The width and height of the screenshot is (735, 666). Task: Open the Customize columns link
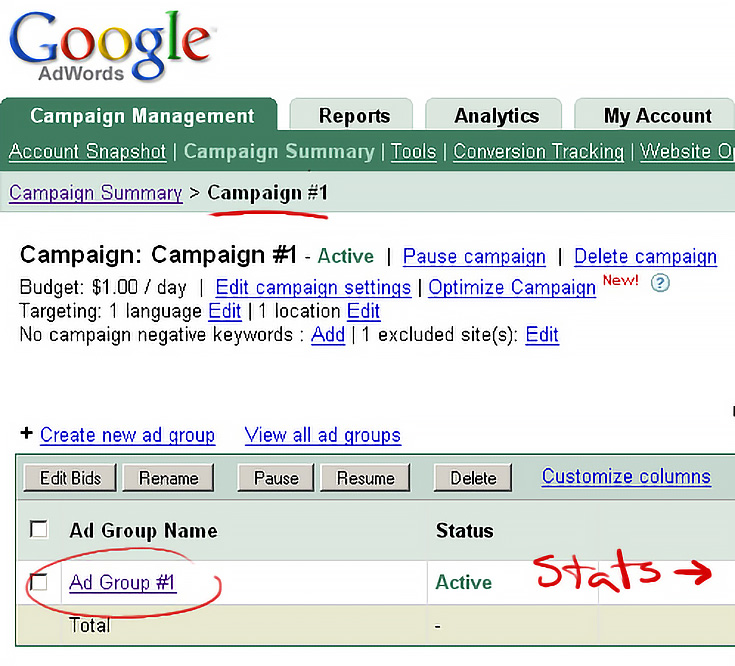click(x=626, y=476)
